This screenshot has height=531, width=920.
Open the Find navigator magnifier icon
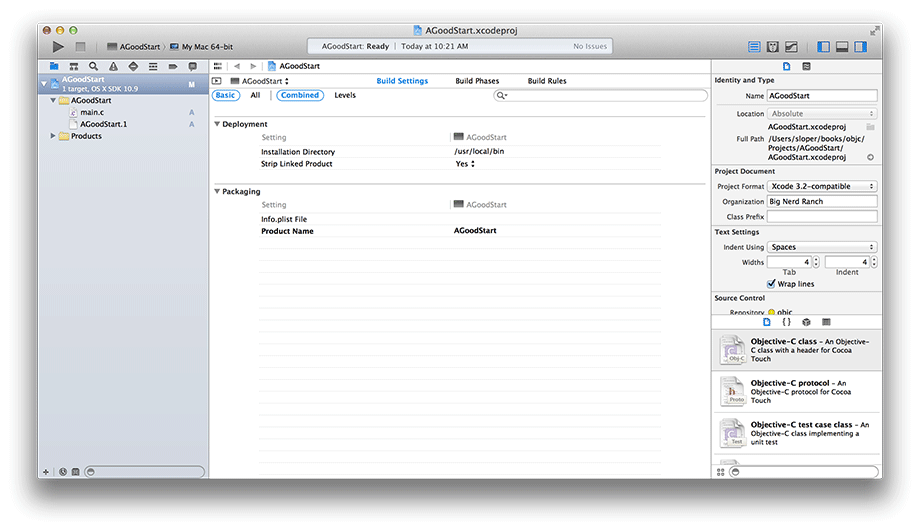coord(93,66)
